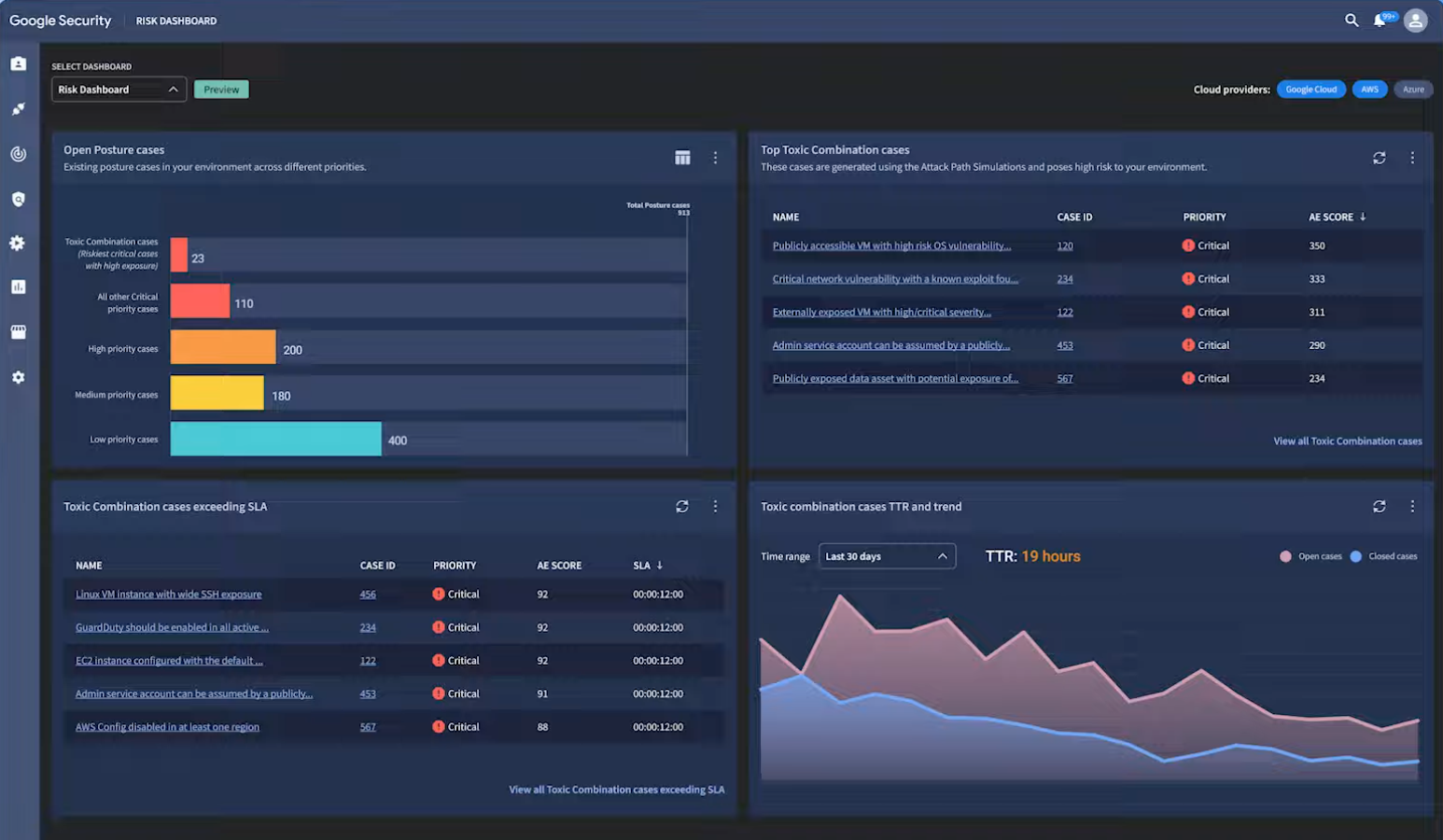Viewport: 1443px width, 840px height.
Task: Expand the Risk Dashboard selector dropdown
Action: coord(119,90)
